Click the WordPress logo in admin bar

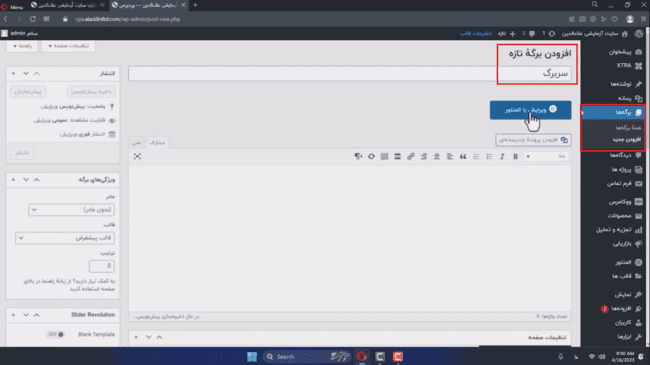(x=639, y=33)
